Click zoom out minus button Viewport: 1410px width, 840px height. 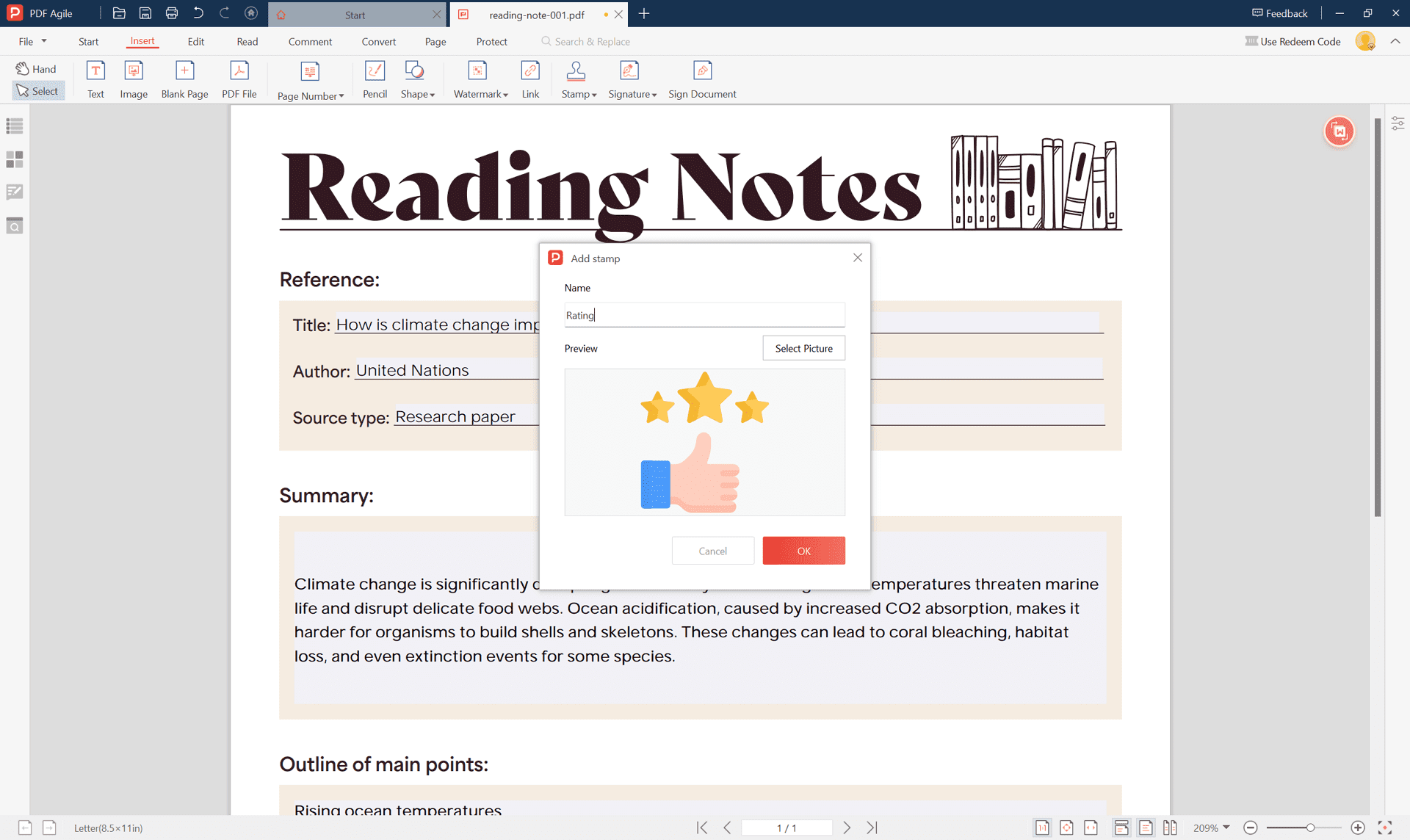coord(1251,828)
